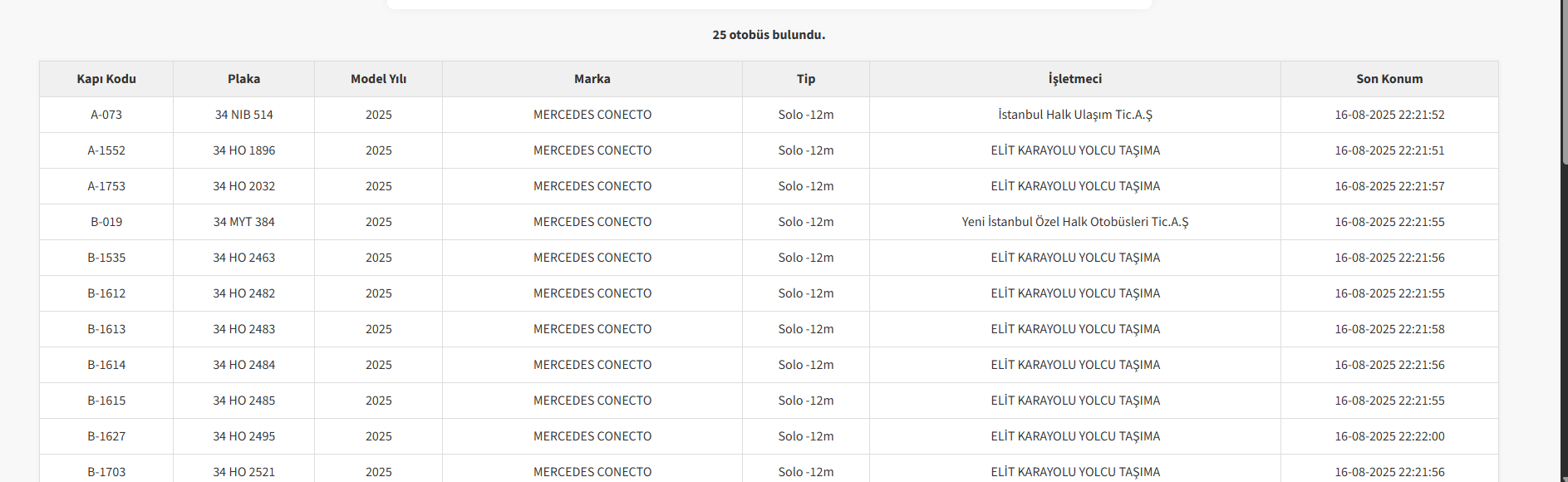Select plate 34 HO 2482 cell
The height and width of the screenshot is (482, 1568).
tap(243, 293)
